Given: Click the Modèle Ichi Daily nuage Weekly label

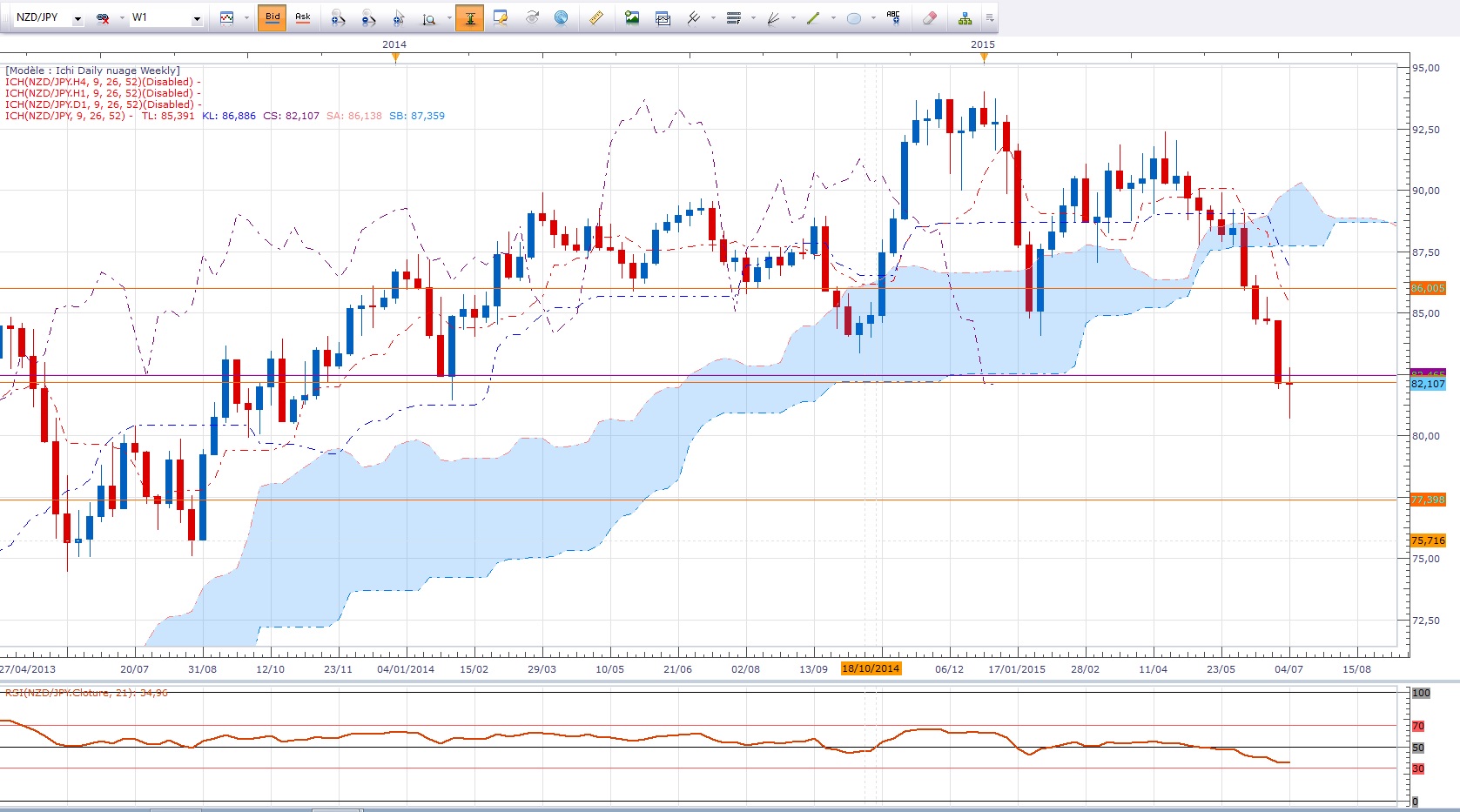Looking at the screenshot, I should click(x=93, y=70).
